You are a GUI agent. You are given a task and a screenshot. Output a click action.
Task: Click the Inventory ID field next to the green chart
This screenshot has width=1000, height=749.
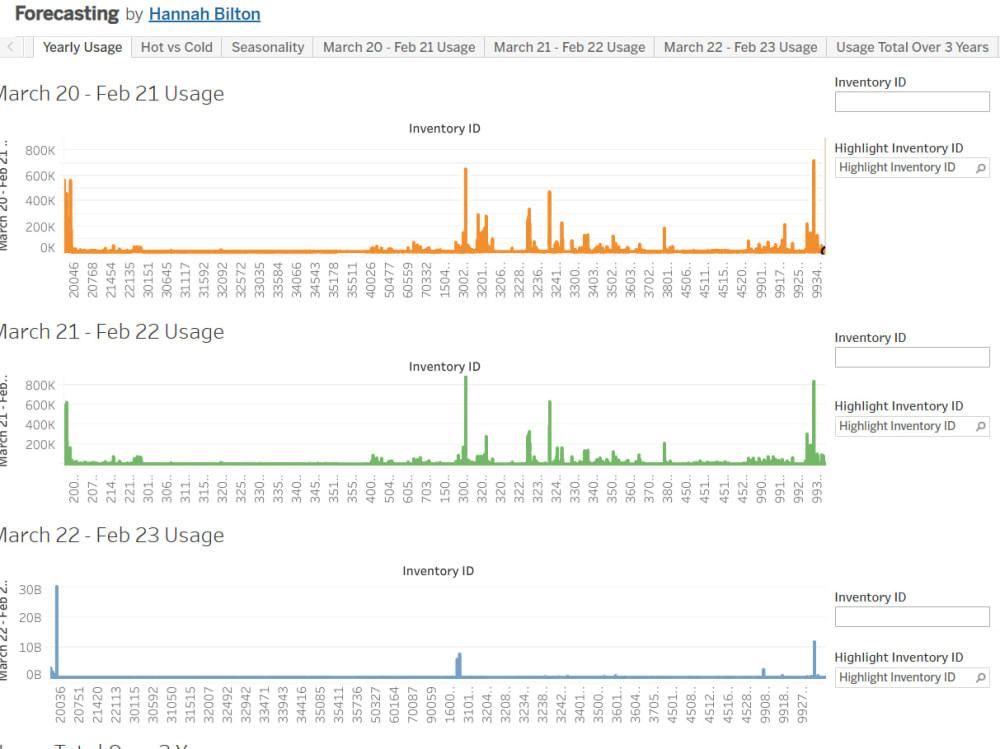(x=911, y=357)
